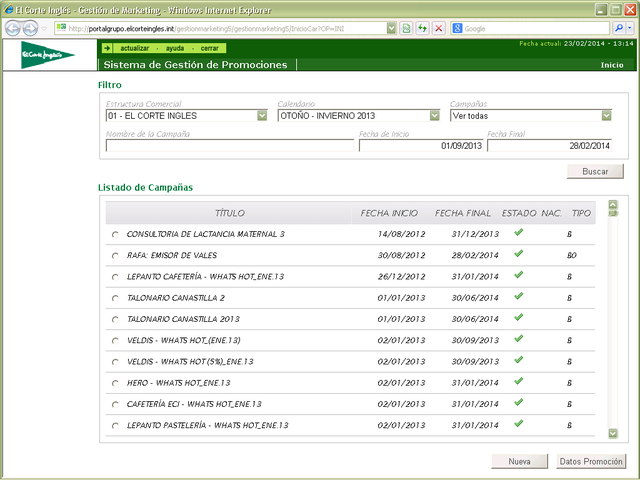Image resolution: width=640 pixels, height=480 pixels.
Task: Click the Buscar button
Action: (x=595, y=171)
